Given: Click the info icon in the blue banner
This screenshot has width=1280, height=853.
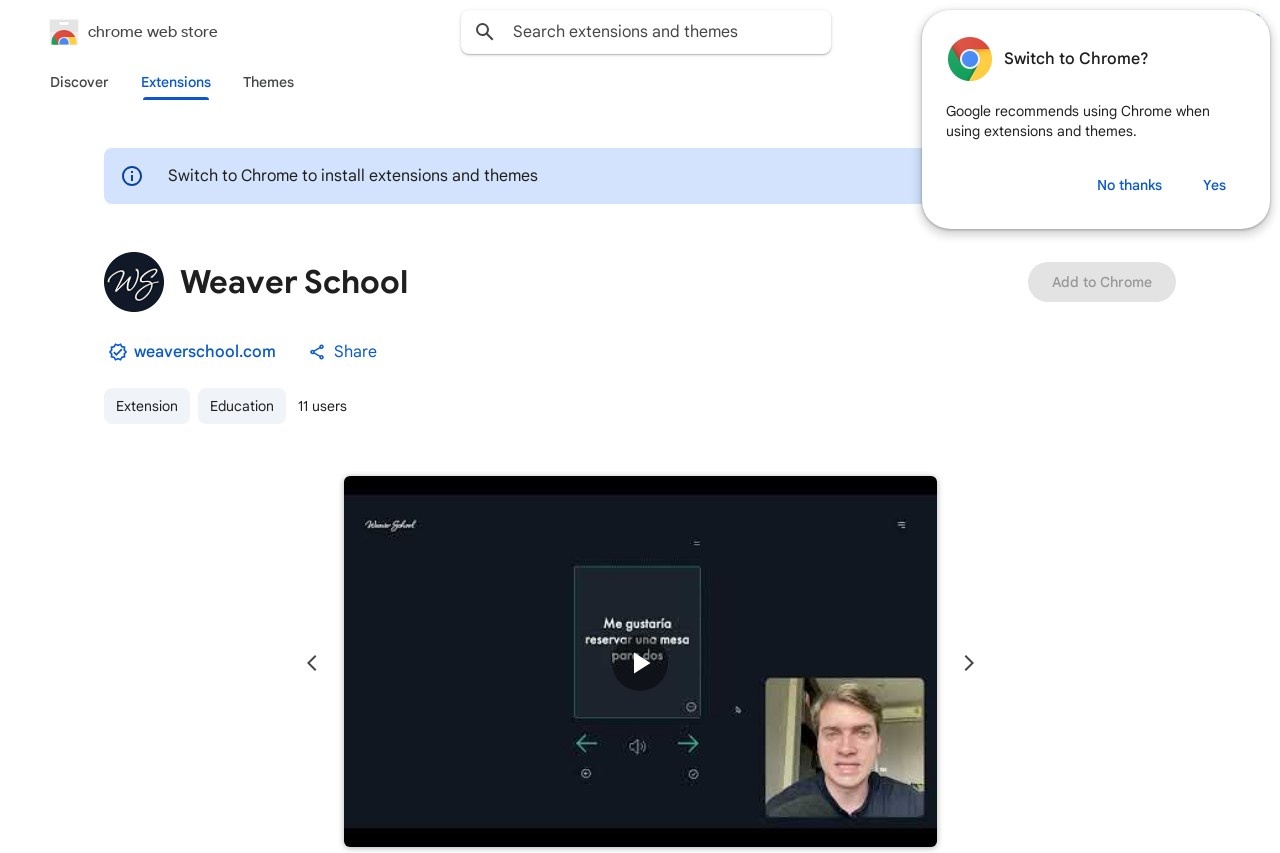Looking at the screenshot, I should point(132,176).
